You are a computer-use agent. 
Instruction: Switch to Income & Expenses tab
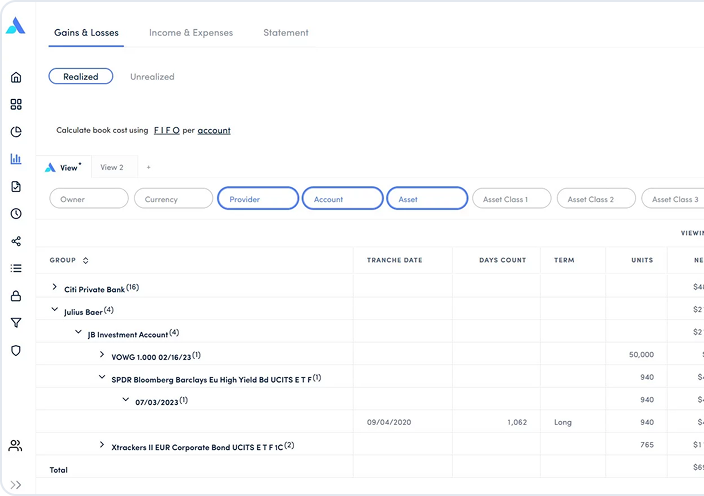(x=191, y=33)
